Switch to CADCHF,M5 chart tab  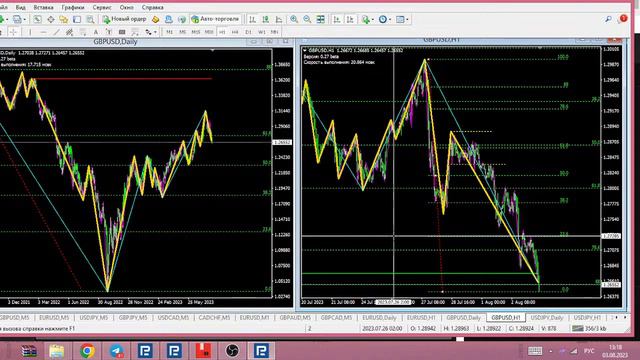coord(214,317)
